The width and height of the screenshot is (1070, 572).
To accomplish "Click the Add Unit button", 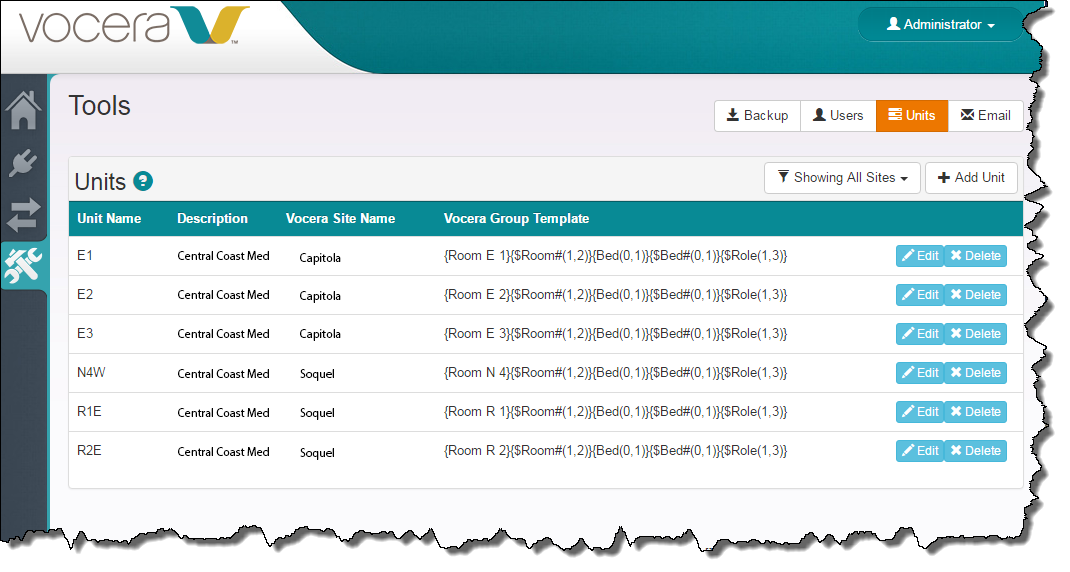I will (x=971, y=177).
